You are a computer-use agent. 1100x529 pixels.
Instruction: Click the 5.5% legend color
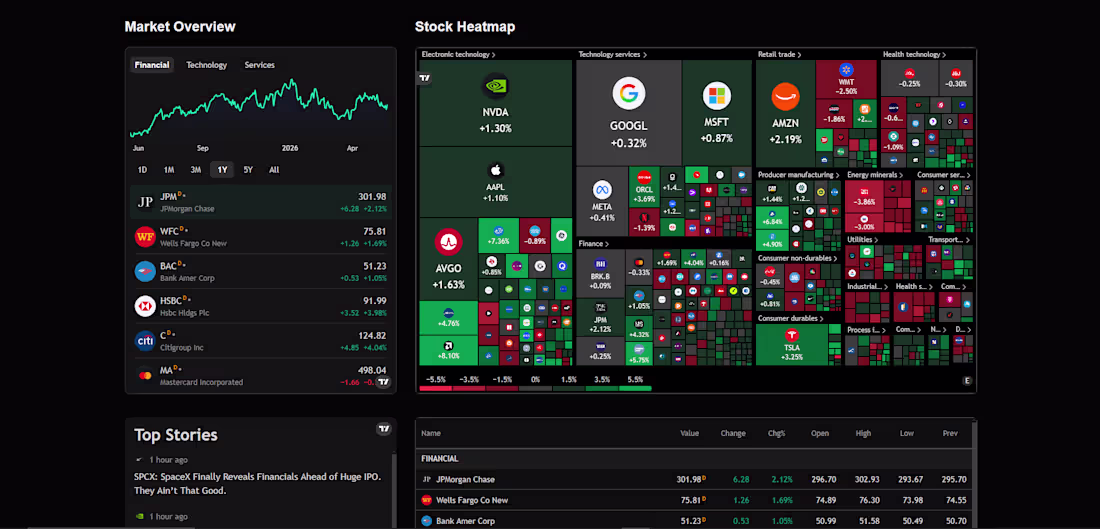pyautogui.click(x=635, y=388)
